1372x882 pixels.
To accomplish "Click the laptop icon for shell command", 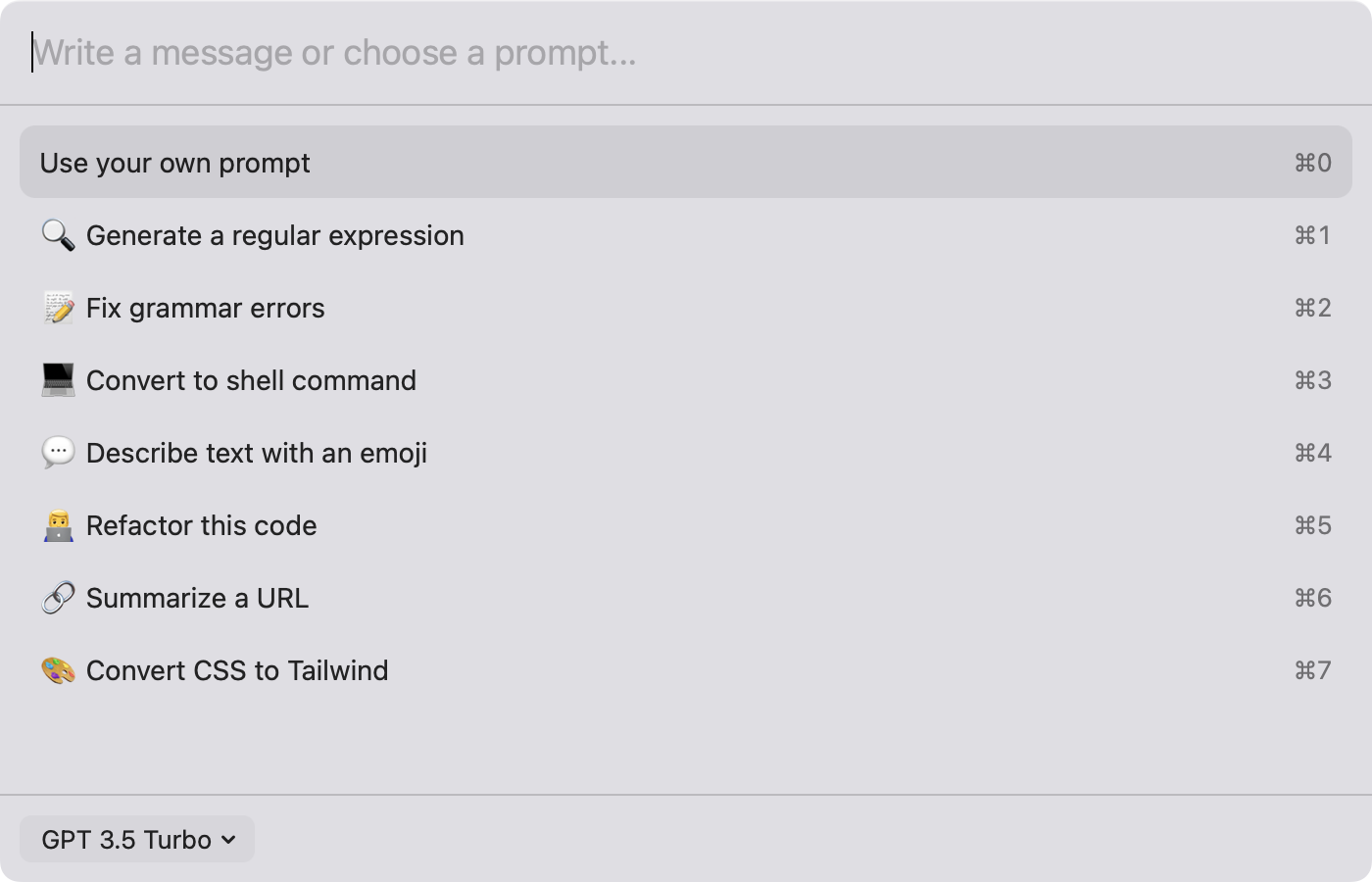I will [x=58, y=380].
